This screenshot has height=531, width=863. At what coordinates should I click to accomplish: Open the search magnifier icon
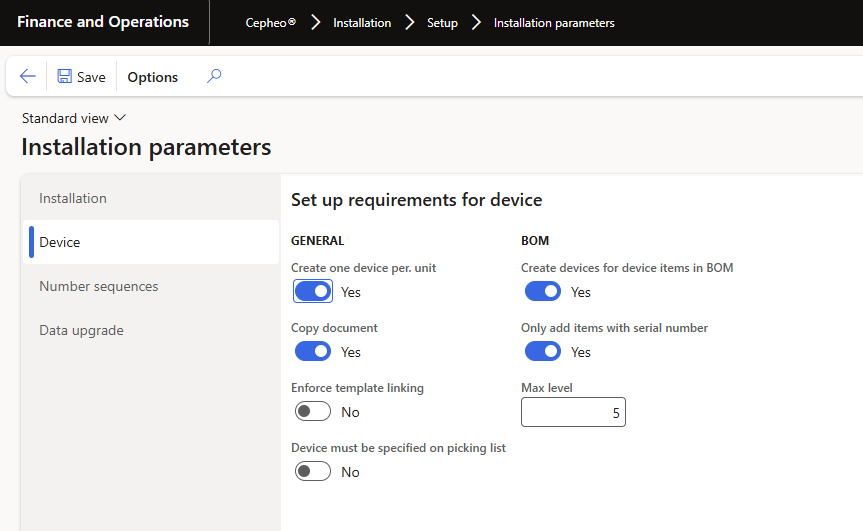pyautogui.click(x=214, y=76)
